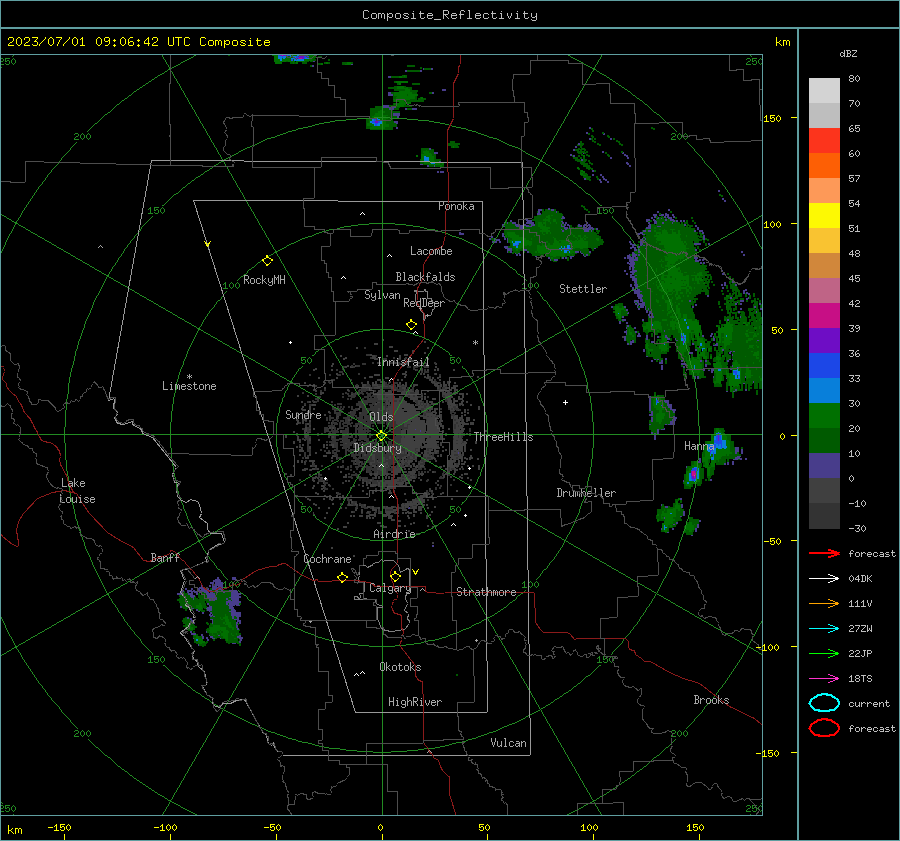Select the Didsbury town label

(377, 448)
